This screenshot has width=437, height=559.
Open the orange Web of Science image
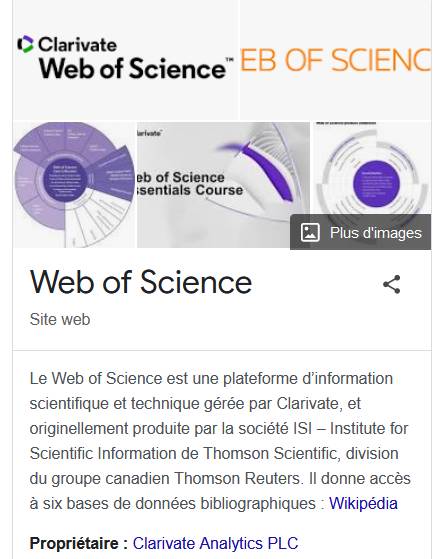click(x=335, y=60)
